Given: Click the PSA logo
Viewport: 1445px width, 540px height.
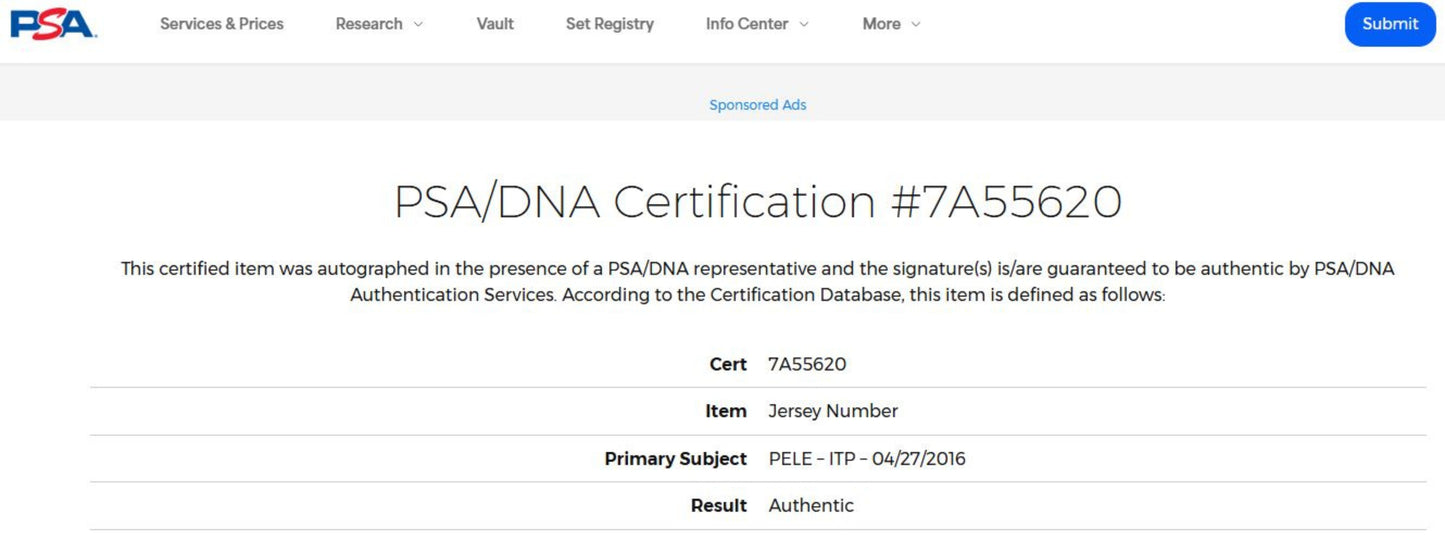Looking at the screenshot, I should point(53,23).
